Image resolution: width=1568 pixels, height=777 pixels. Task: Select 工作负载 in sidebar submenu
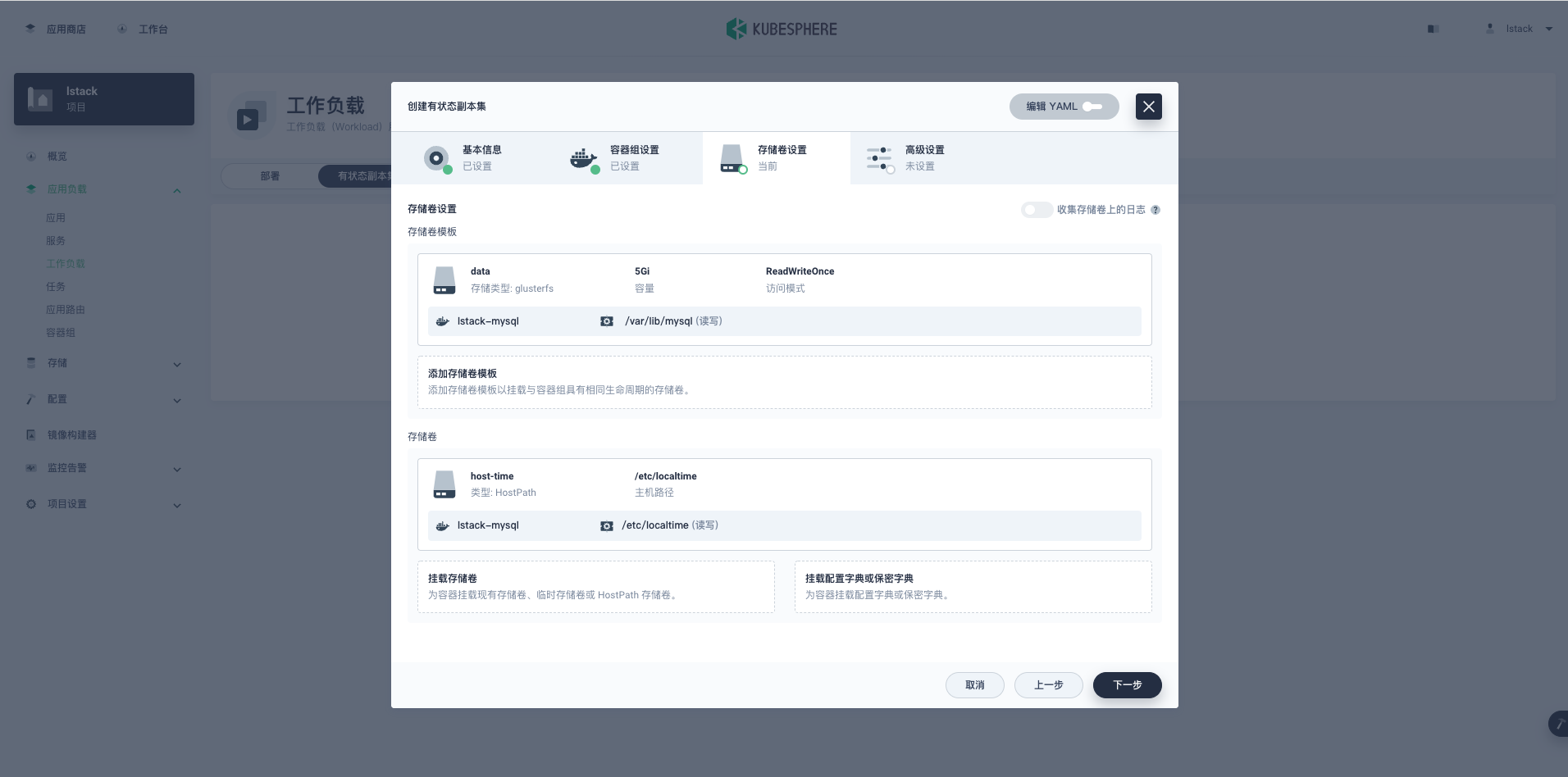click(66, 264)
